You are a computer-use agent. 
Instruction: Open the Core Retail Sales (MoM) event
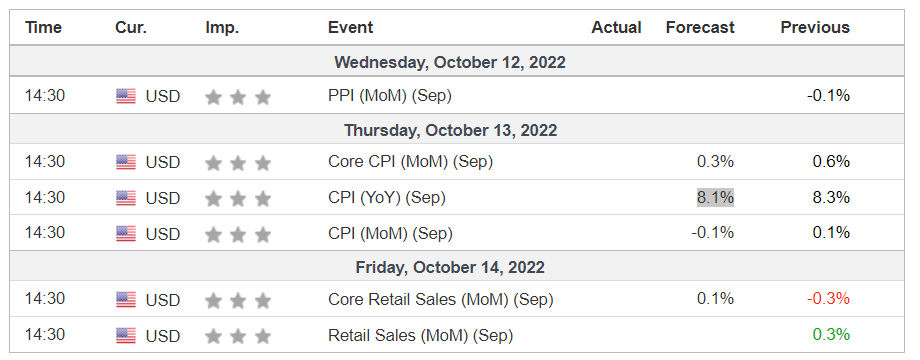(441, 299)
